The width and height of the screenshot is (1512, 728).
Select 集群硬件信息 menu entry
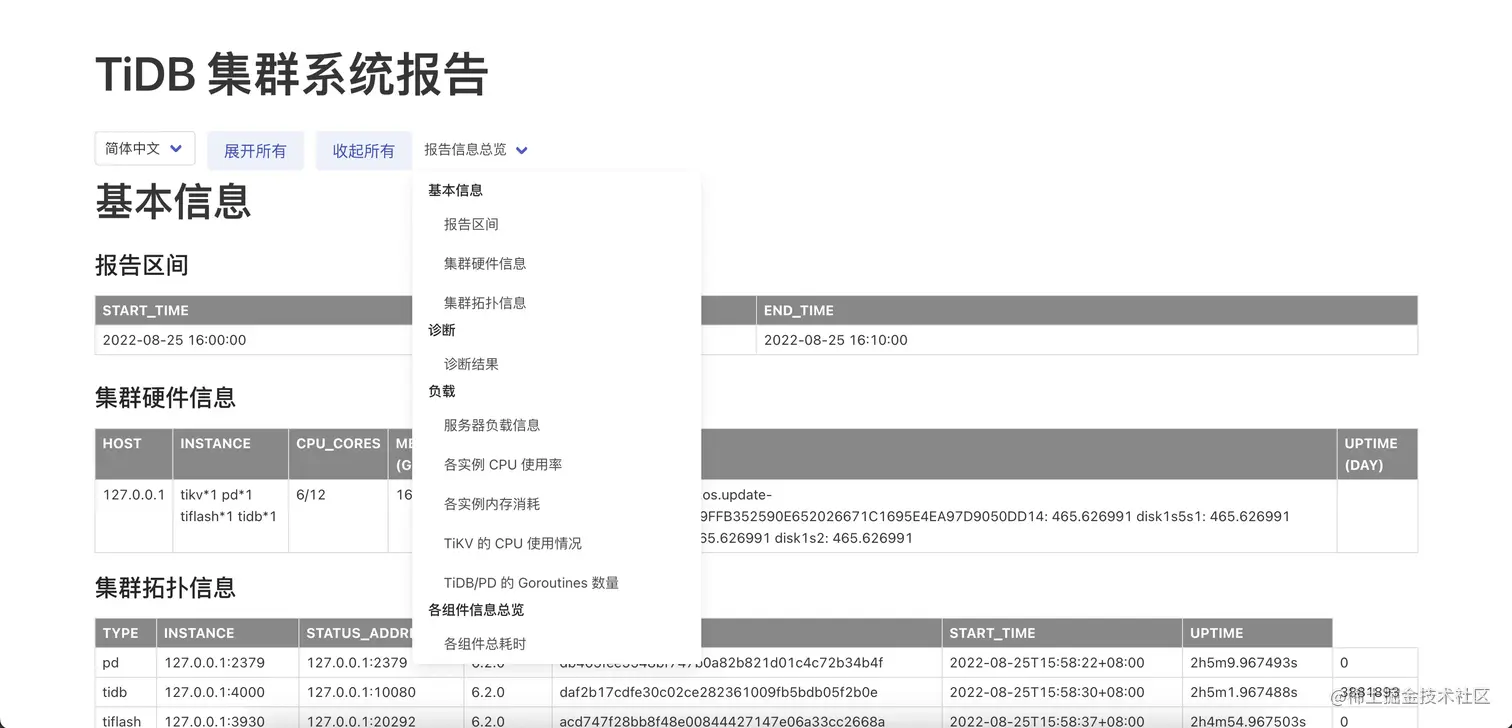point(485,264)
